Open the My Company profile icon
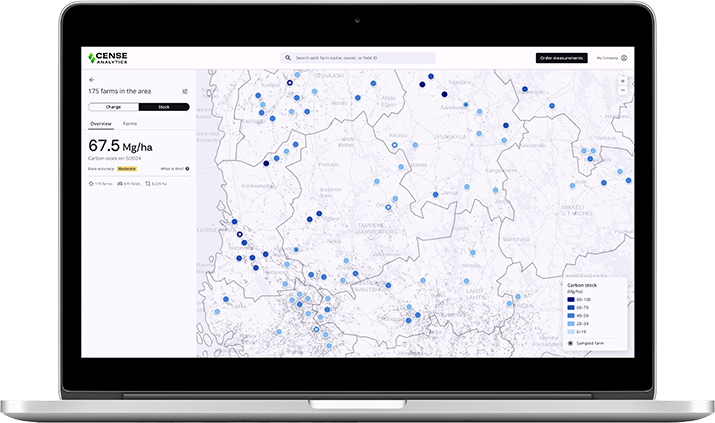 (x=624, y=58)
